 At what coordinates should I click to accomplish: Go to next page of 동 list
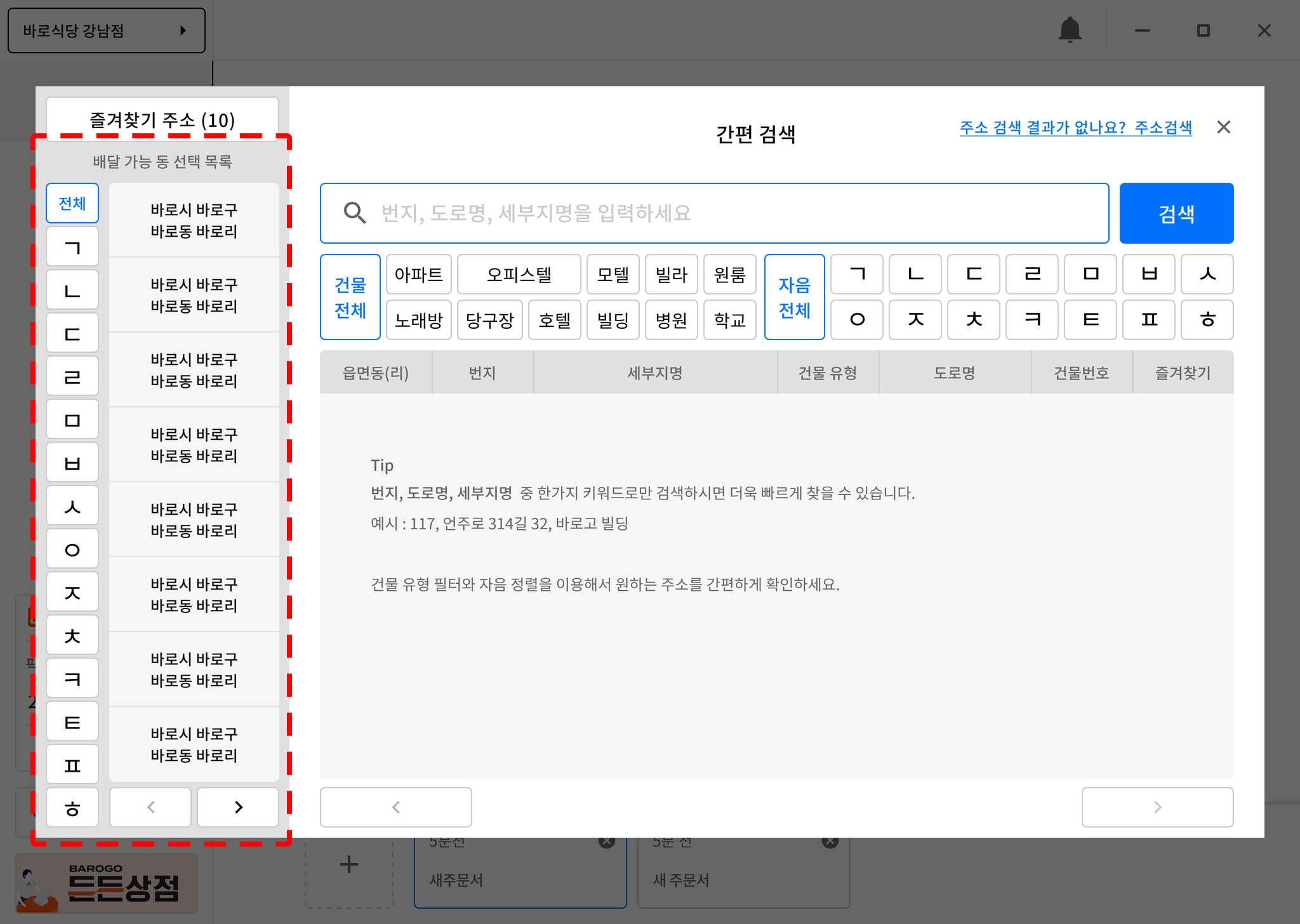[238, 807]
